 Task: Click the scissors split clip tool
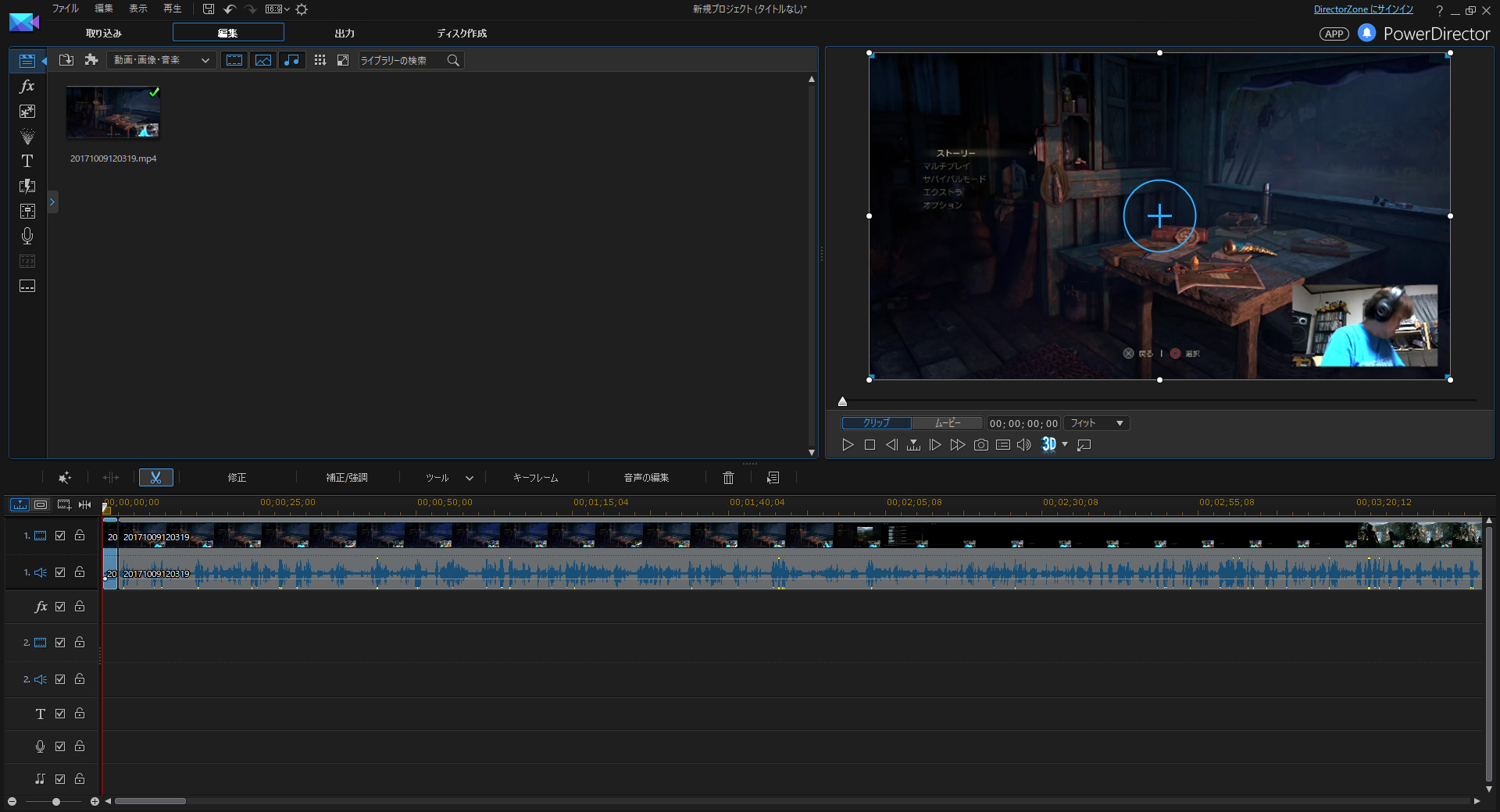(x=155, y=477)
